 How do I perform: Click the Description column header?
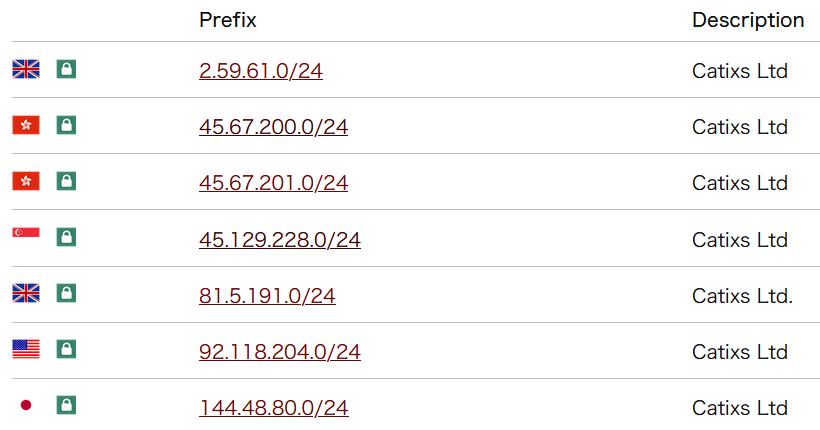[748, 20]
